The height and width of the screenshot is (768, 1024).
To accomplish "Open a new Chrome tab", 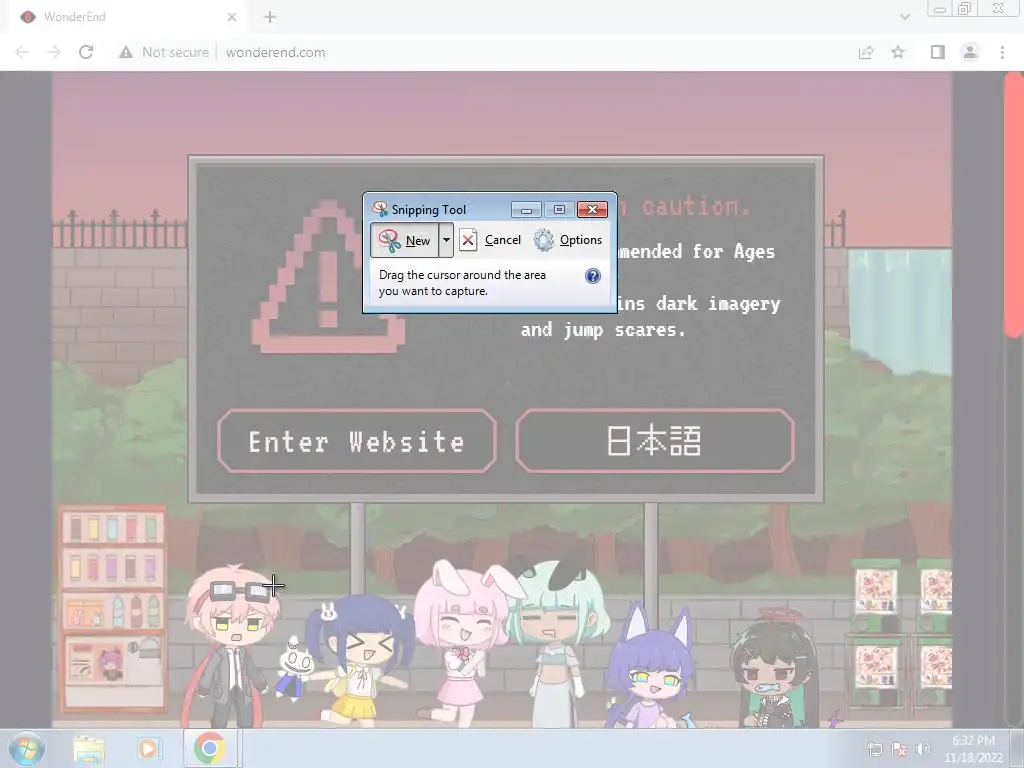I will point(270,17).
